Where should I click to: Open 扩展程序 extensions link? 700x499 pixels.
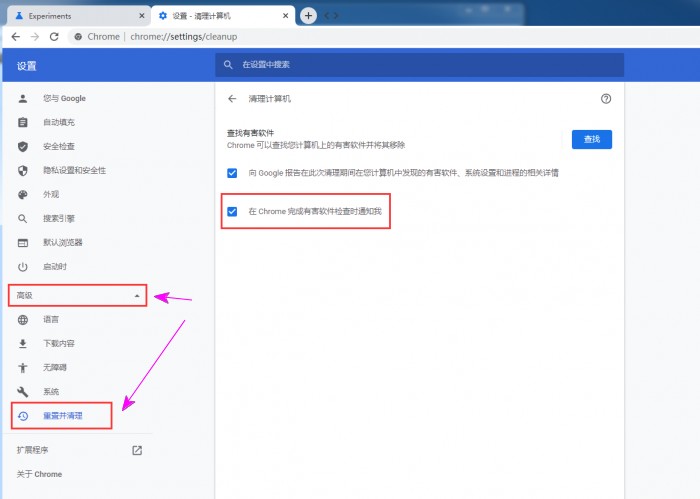[x=32, y=450]
